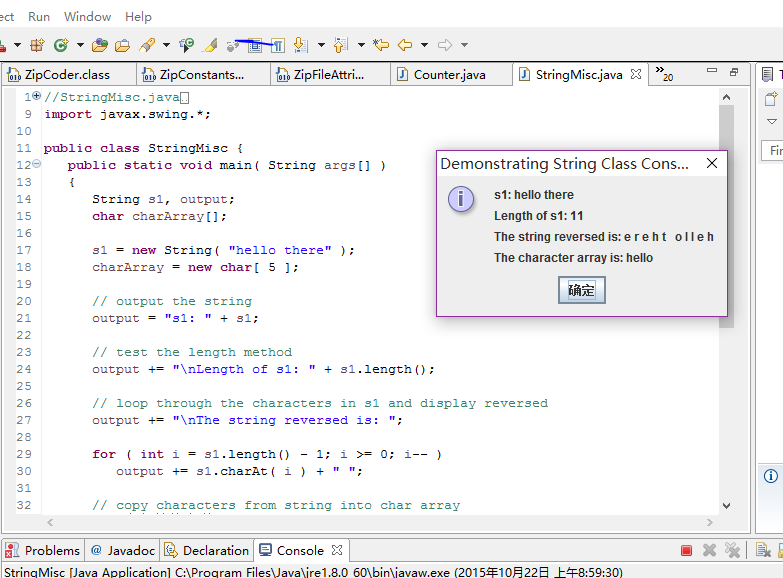Screen dimensions: 783x578
Task: Click the coverage class run icon
Action: 187,45
